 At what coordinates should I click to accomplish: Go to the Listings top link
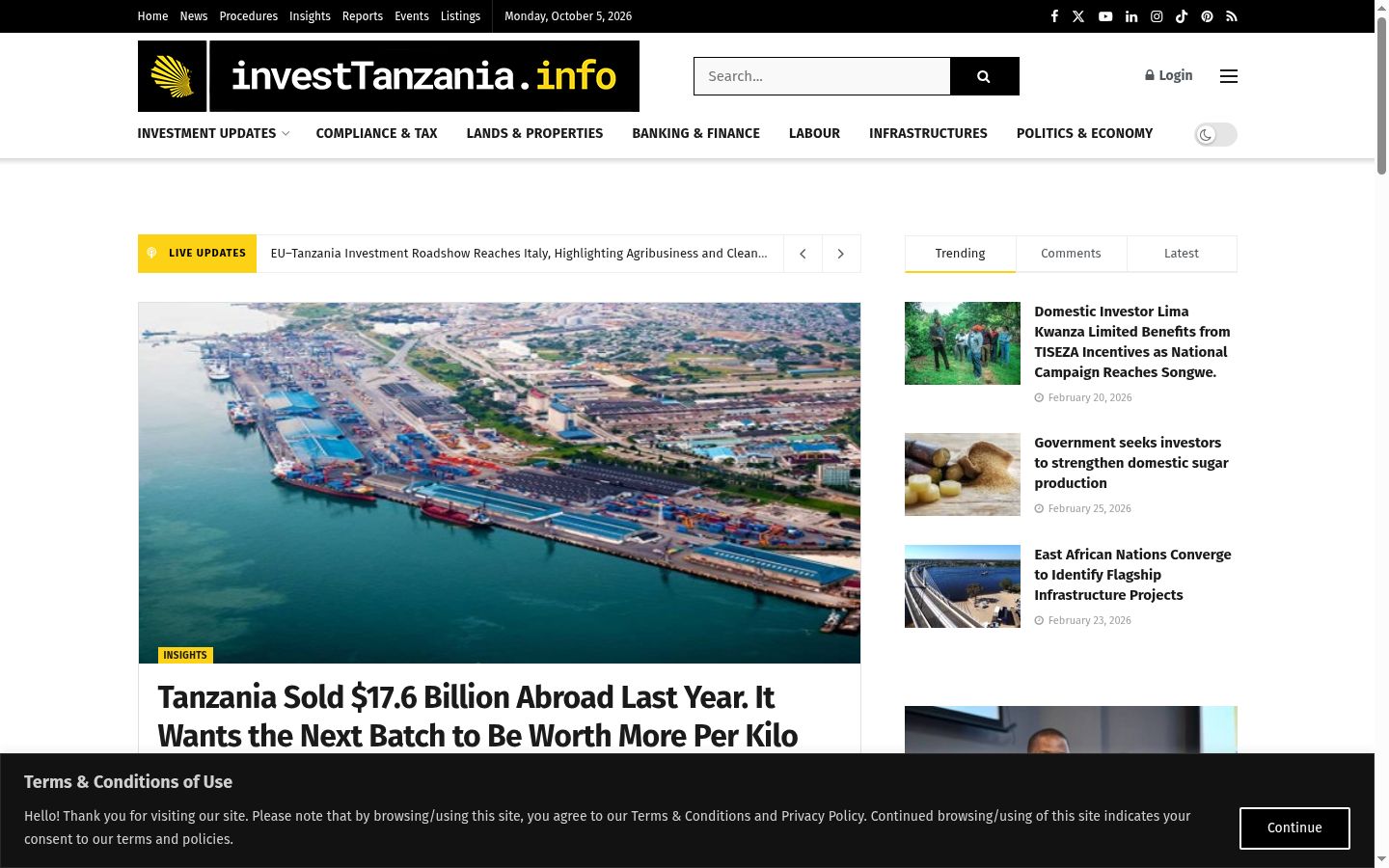460,16
